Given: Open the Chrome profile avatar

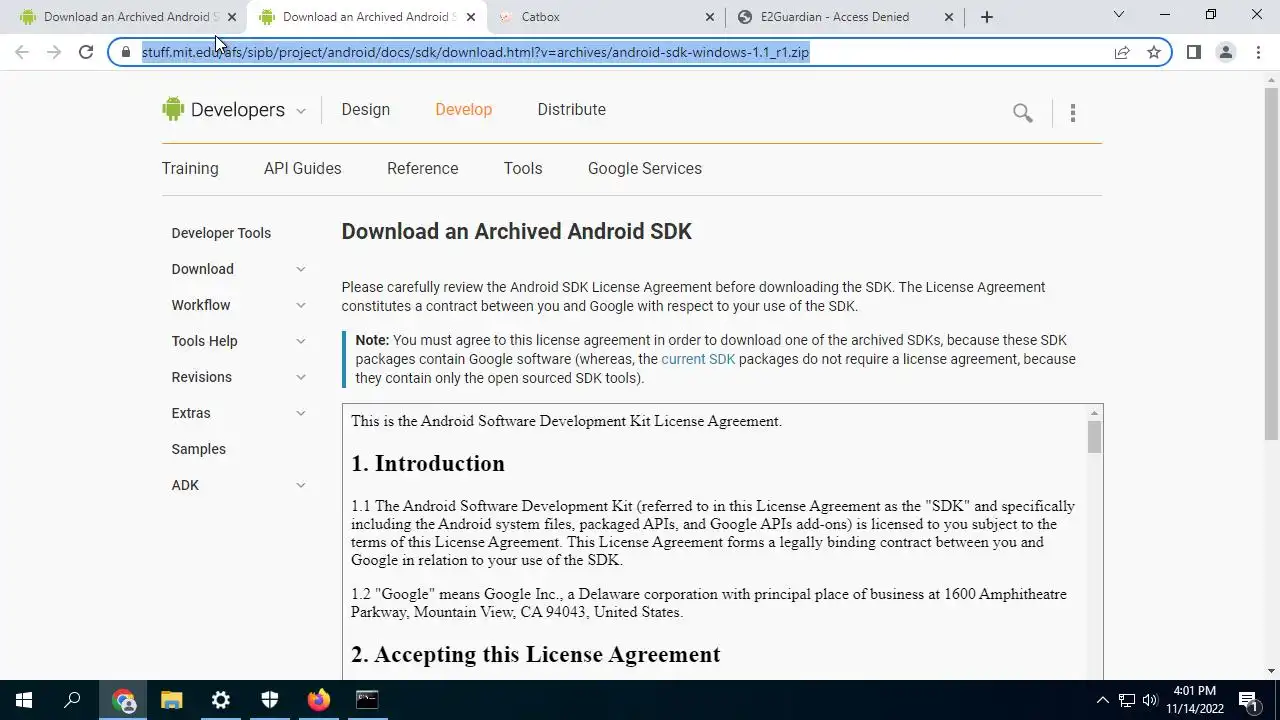Looking at the screenshot, I should pyautogui.click(x=1226, y=52).
